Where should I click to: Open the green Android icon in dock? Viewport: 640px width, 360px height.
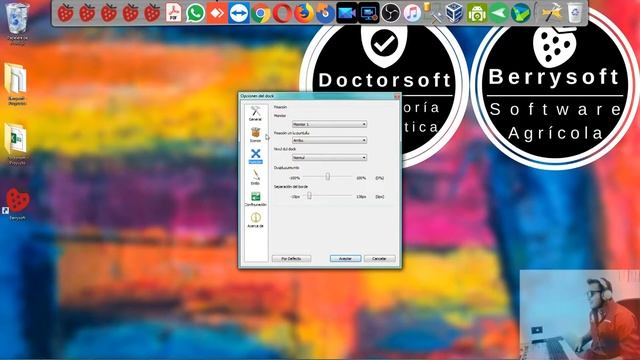coord(477,13)
